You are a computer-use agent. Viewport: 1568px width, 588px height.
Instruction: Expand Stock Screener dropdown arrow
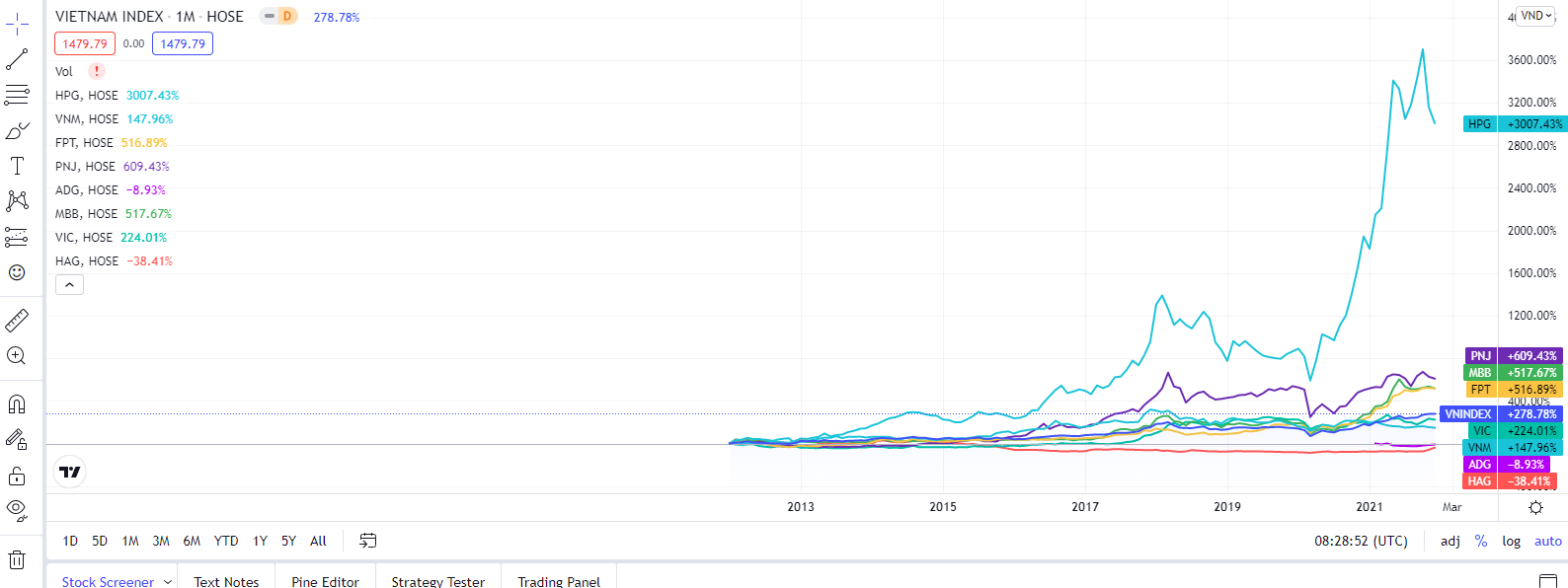tap(168, 581)
